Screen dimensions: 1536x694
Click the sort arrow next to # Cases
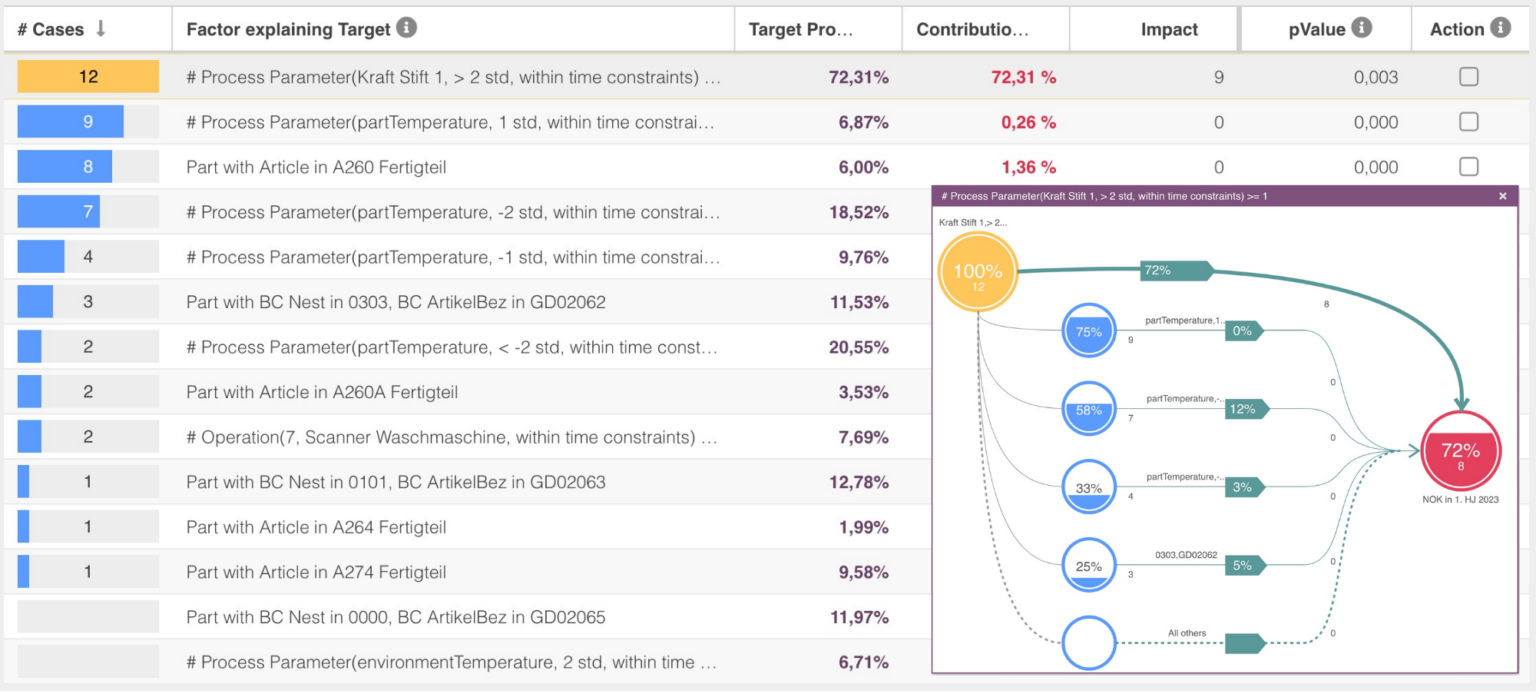pyautogui.click(x=101, y=29)
